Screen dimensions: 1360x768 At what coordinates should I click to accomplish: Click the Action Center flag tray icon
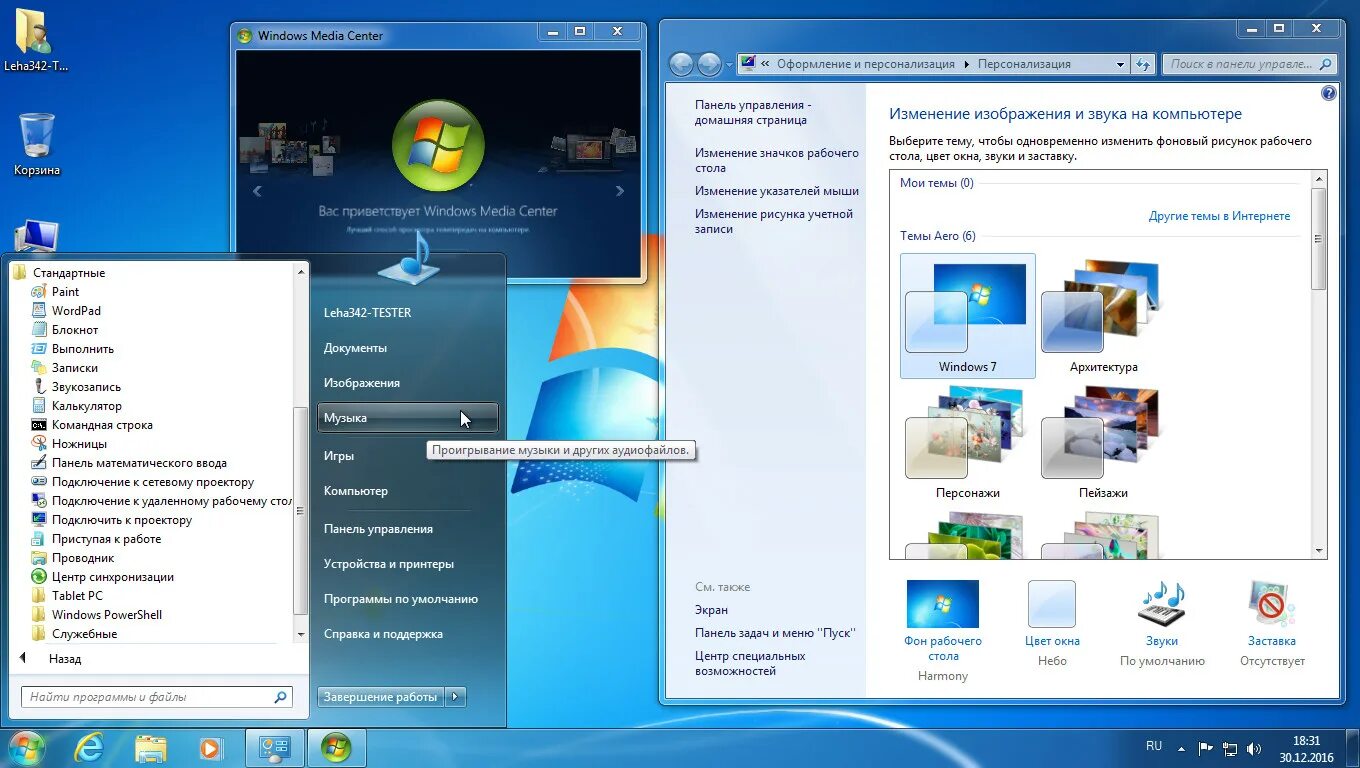(1205, 748)
